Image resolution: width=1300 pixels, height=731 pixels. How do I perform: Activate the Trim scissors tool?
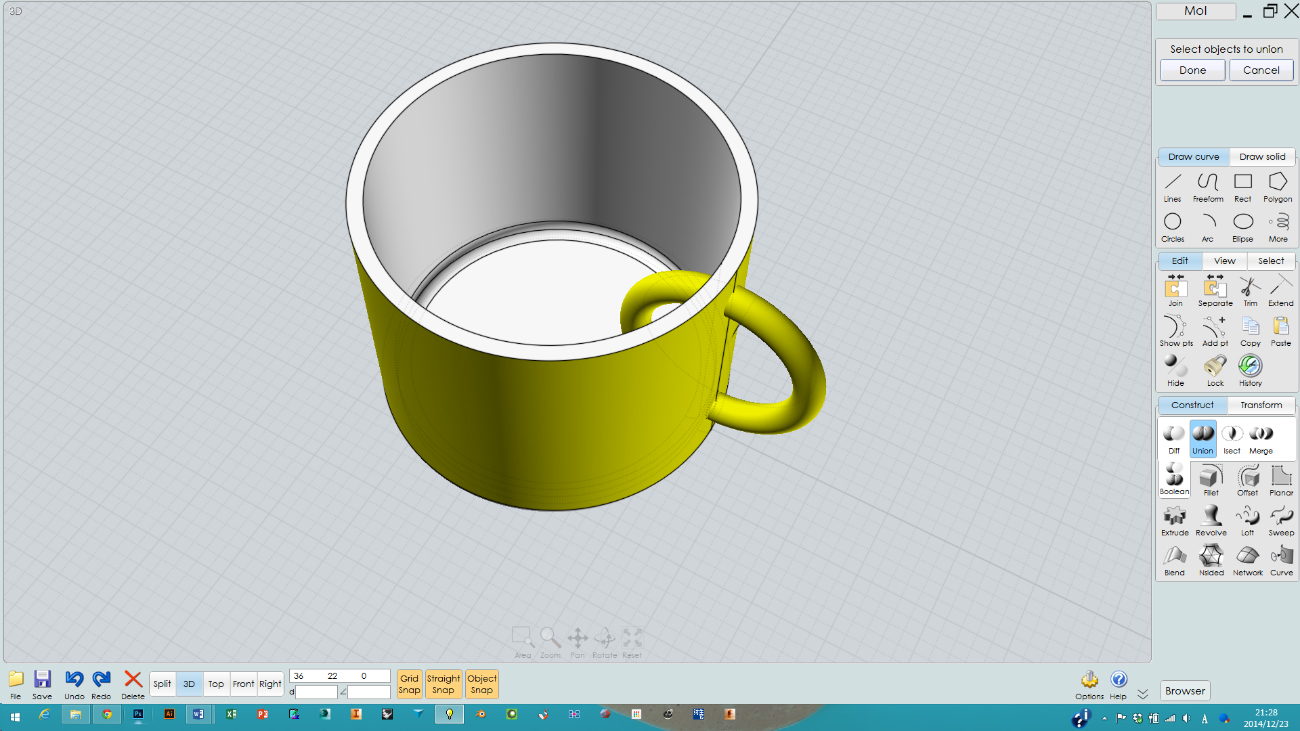point(1250,290)
